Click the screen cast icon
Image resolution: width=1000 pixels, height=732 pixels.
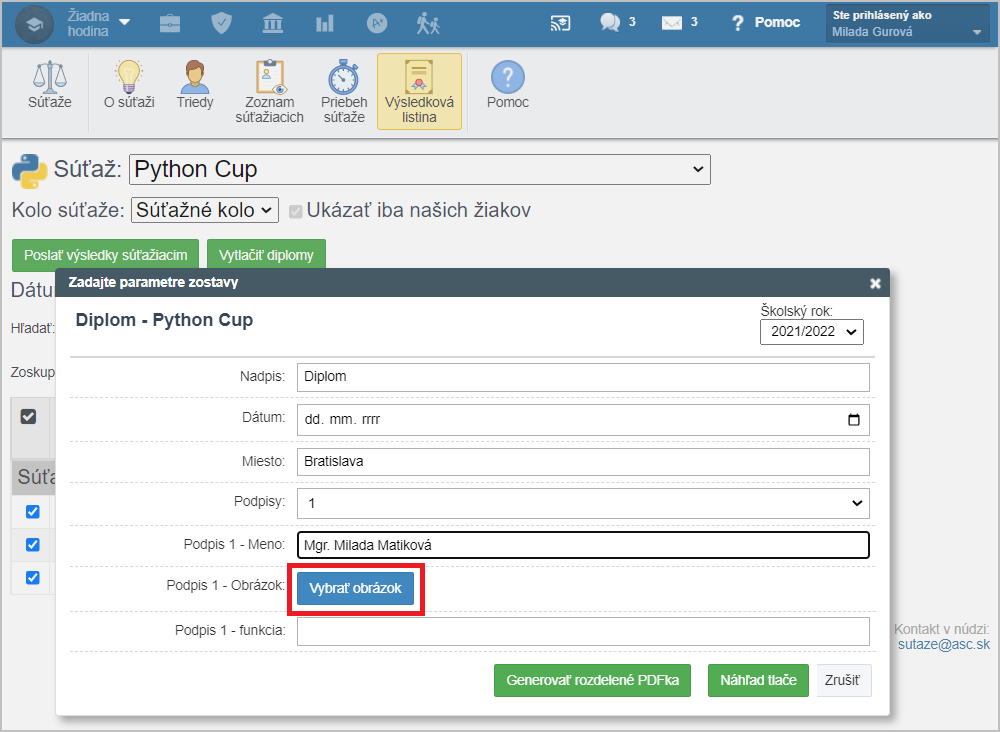click(x=560, y=24)
